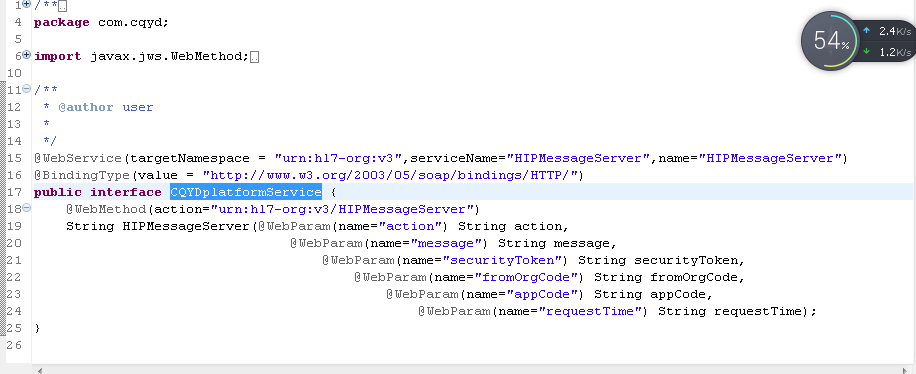Click the public keyword on line 17
Screen dimensions: 916x374
57,192
